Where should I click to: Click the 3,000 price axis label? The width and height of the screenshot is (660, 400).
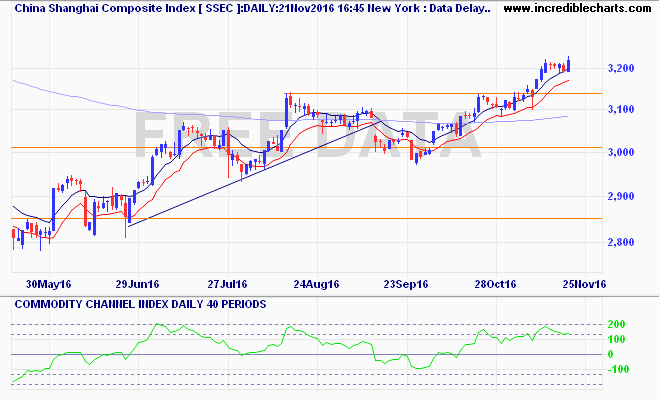pyautogui.click(x=621, y=152)
